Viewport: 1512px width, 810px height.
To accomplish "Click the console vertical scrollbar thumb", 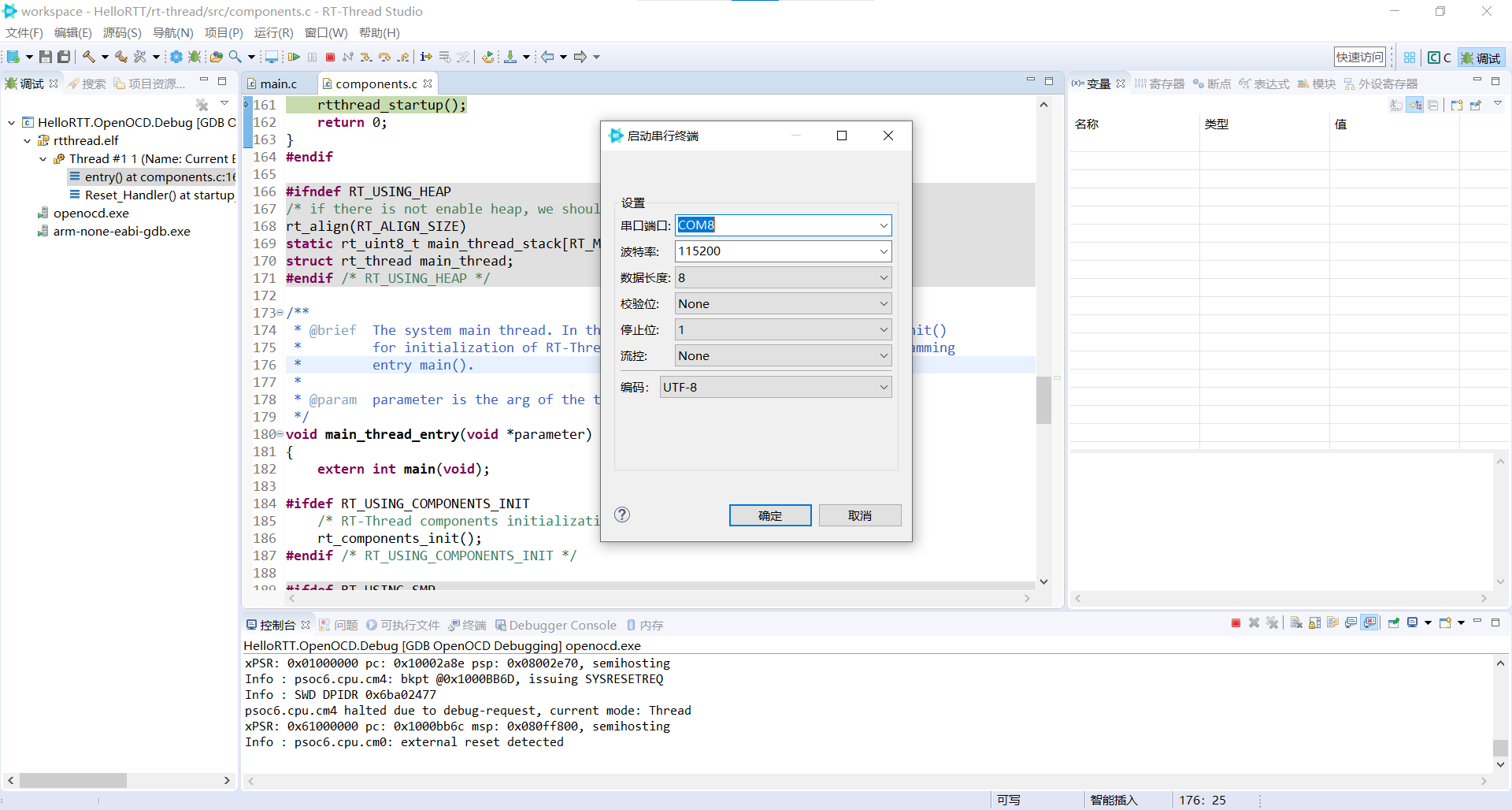I will 1500,748.
